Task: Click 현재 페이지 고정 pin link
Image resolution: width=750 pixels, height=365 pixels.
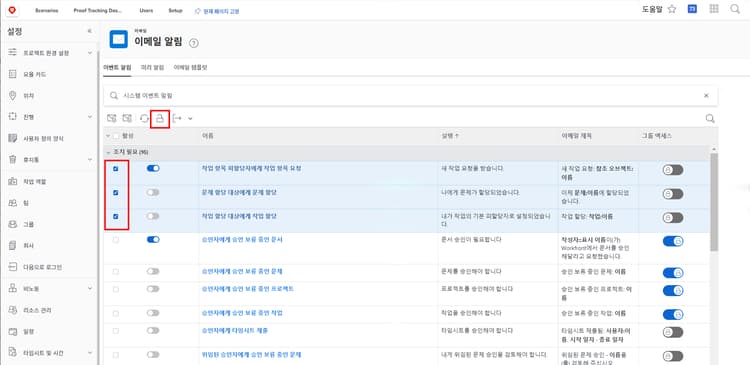Action: (221, 11)
